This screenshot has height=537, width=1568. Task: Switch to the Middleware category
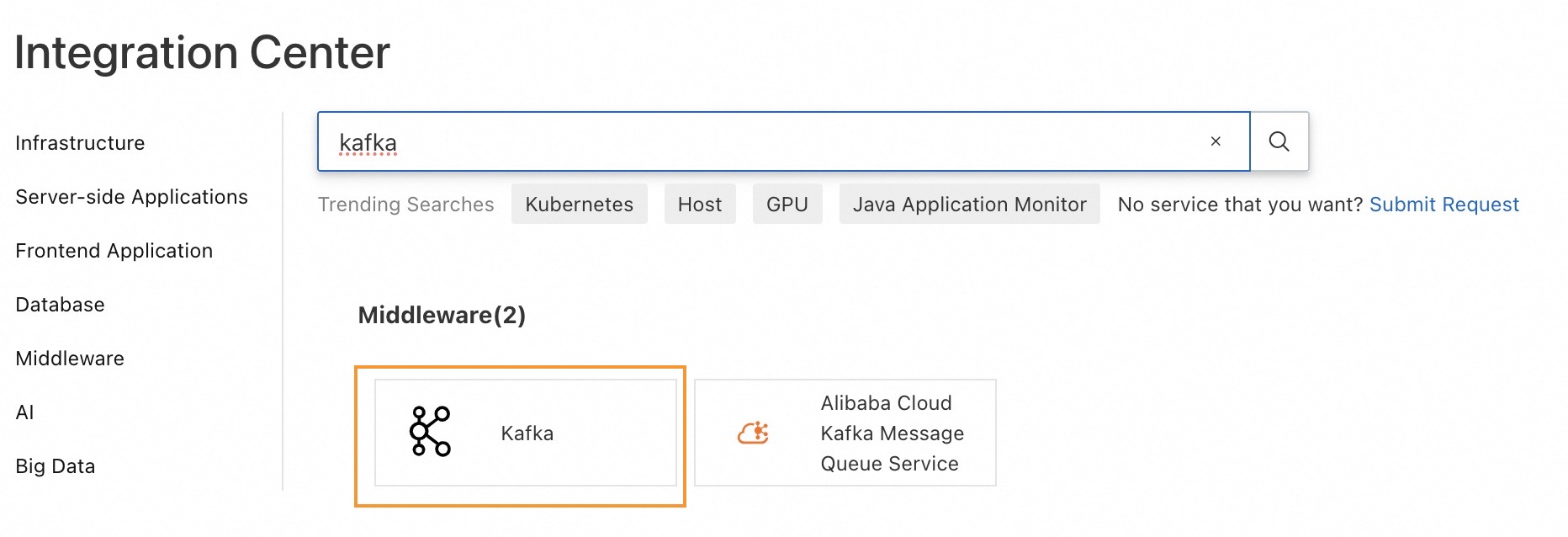70,359
